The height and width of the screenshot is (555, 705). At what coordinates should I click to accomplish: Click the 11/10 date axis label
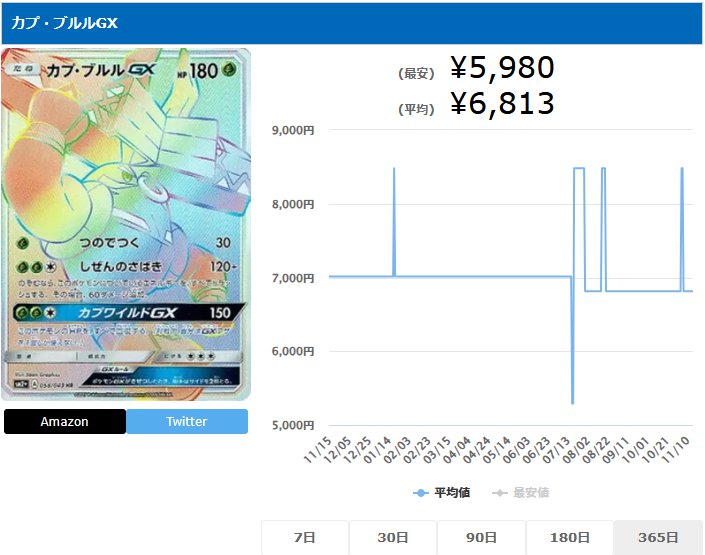click(x=676, y=449)
